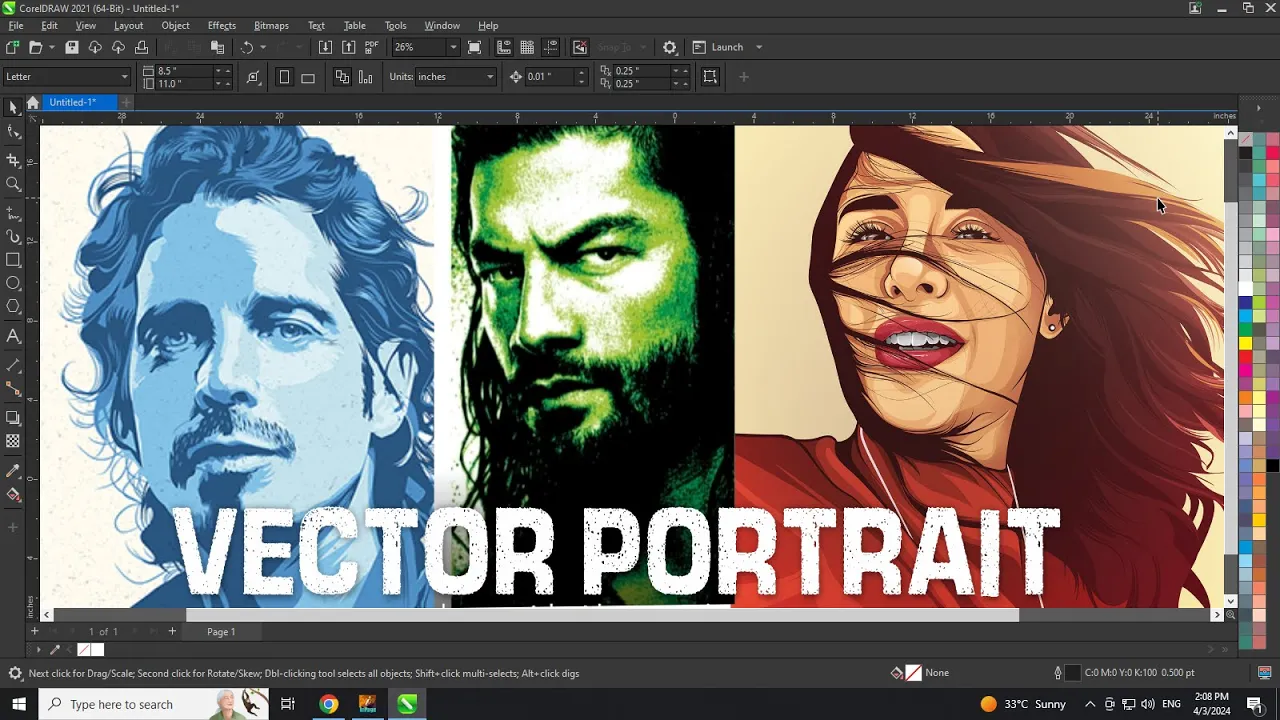The image size is (1280, 720).
Task: Click the horizontal scrollbar thumb
Action: [602, 615]
